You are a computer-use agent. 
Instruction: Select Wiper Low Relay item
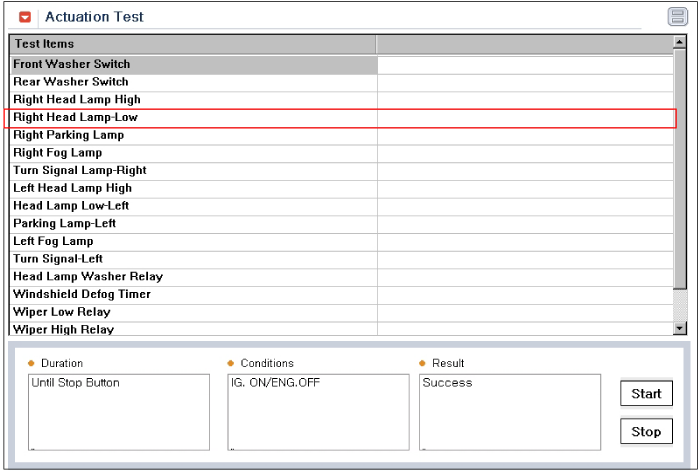coord(342,313)
